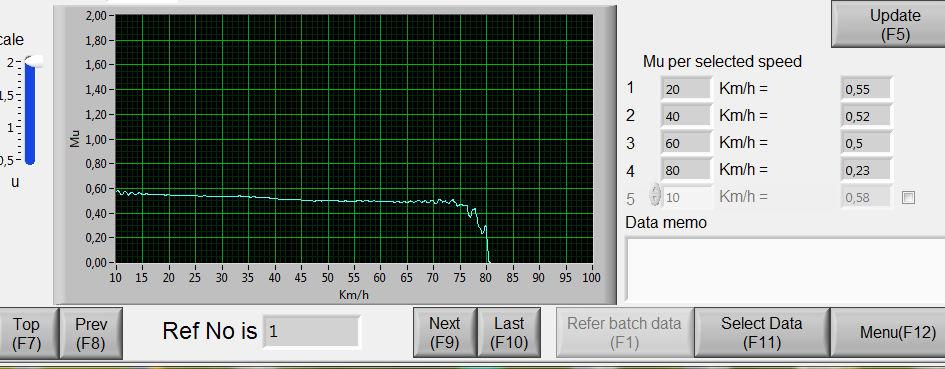Click the Mu value 0,55

pyautogui.click(x=866, y=89)
